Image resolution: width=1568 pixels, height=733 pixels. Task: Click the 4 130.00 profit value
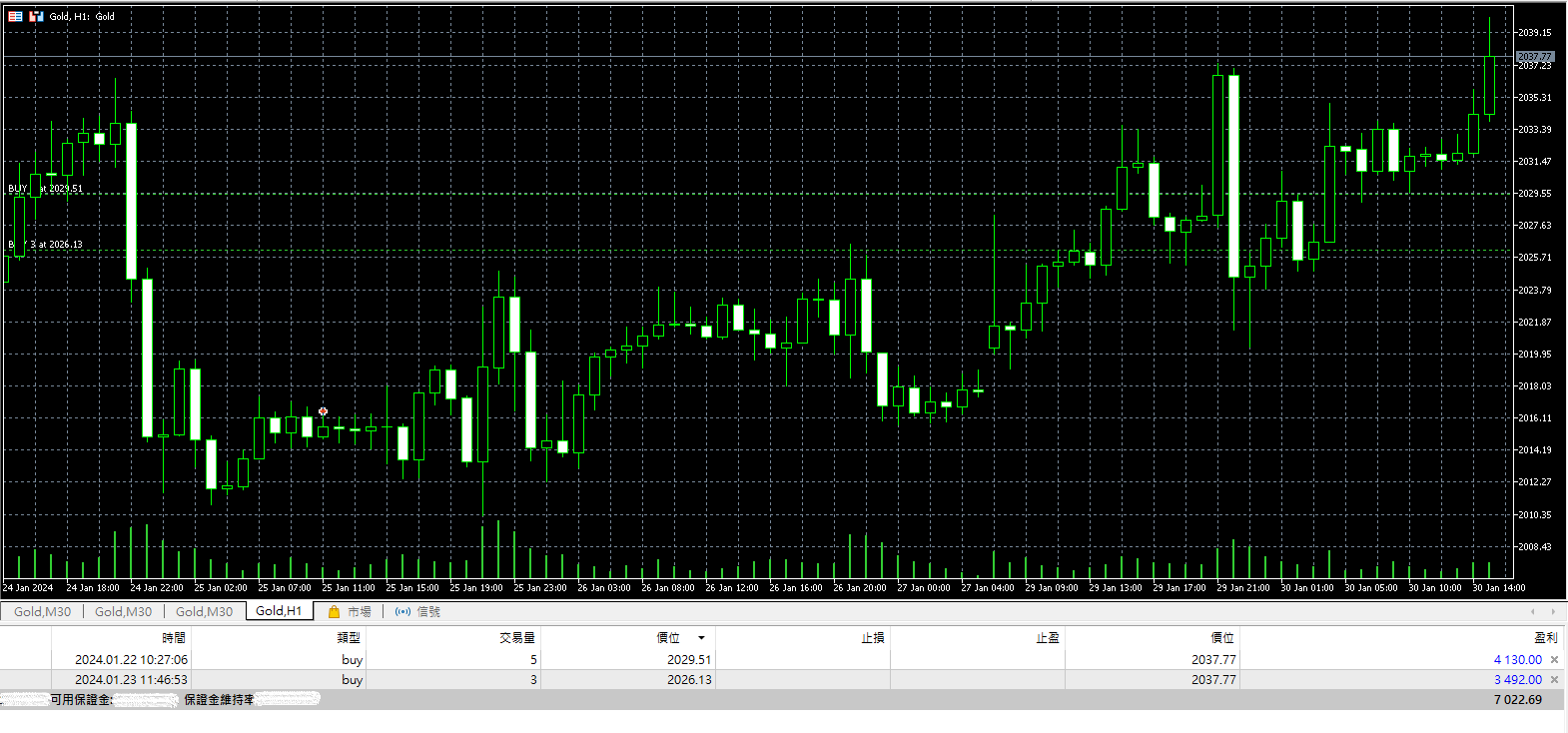(1517, 660)
